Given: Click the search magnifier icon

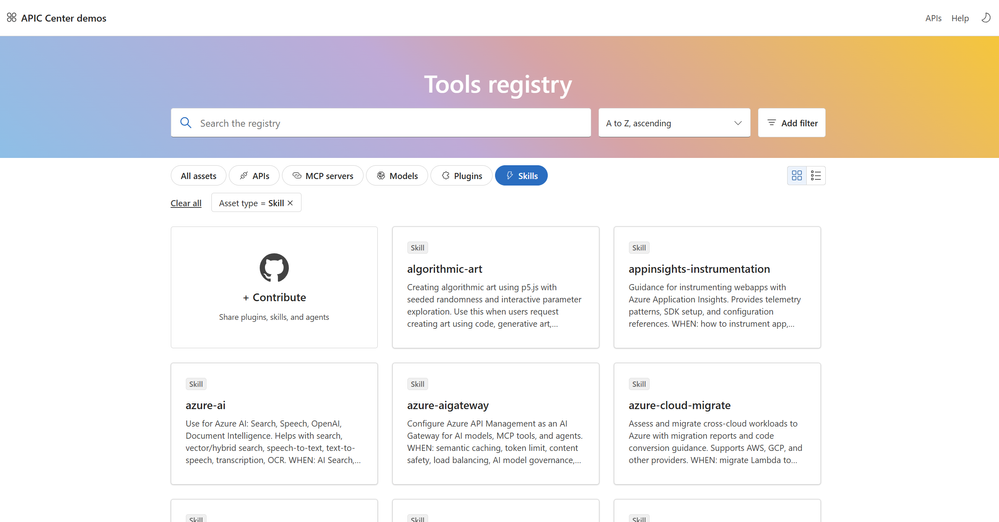Looking at the screenshot, I should point(185,122).
